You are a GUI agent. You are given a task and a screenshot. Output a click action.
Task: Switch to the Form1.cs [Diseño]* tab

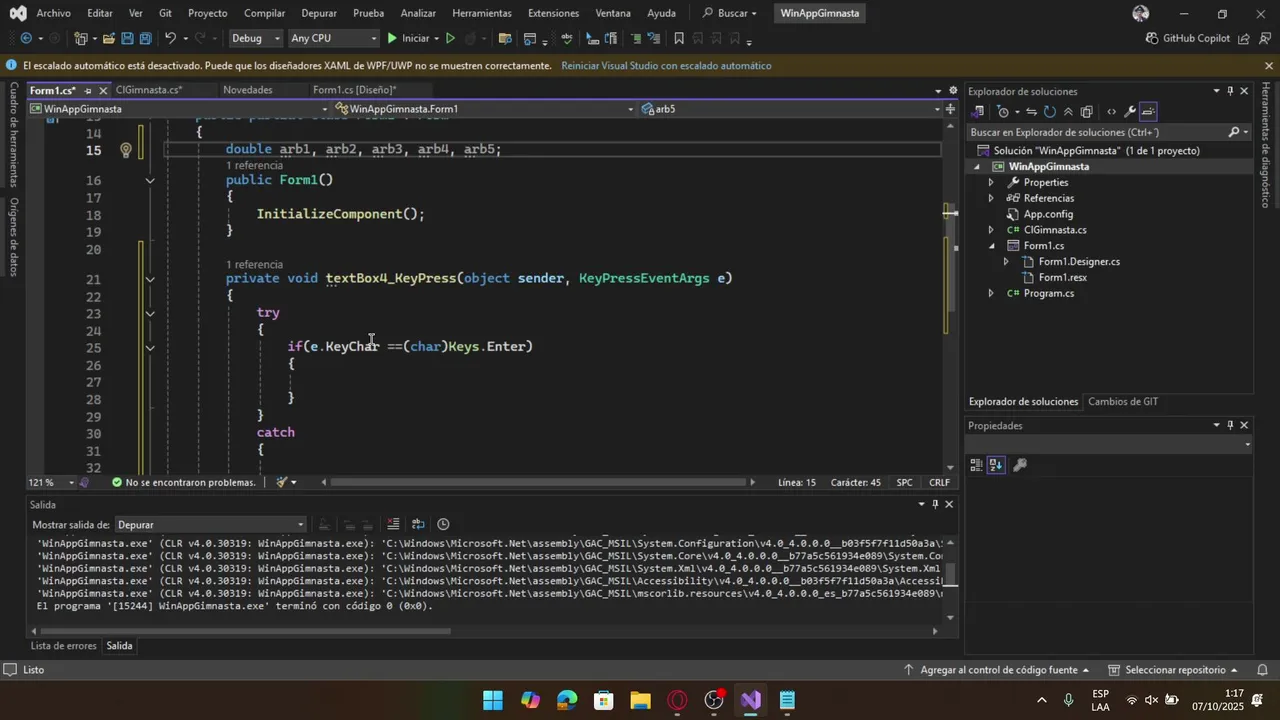click(x=354, y=90)
